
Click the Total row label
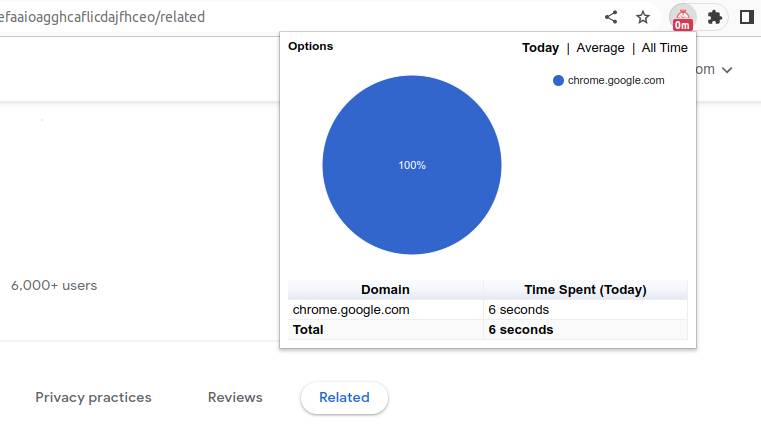coord(308,330)
